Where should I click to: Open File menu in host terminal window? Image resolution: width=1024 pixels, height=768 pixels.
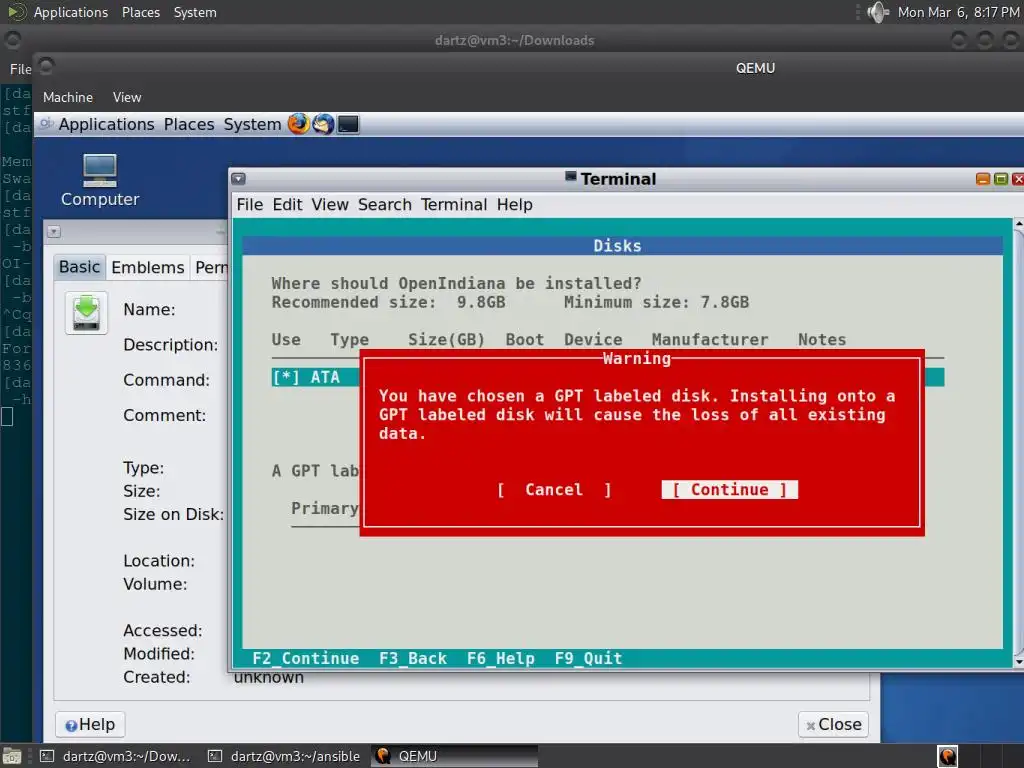[20, 69]
